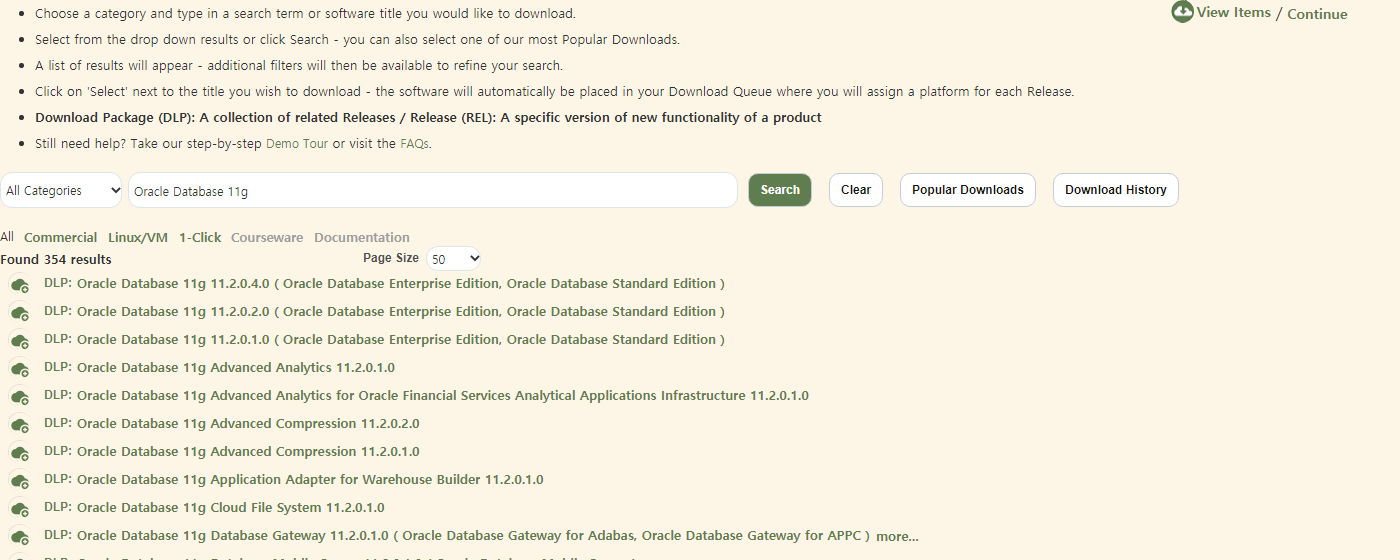Click the Clear button
This screenshot has height=560, width=1400.
point(856,190)
